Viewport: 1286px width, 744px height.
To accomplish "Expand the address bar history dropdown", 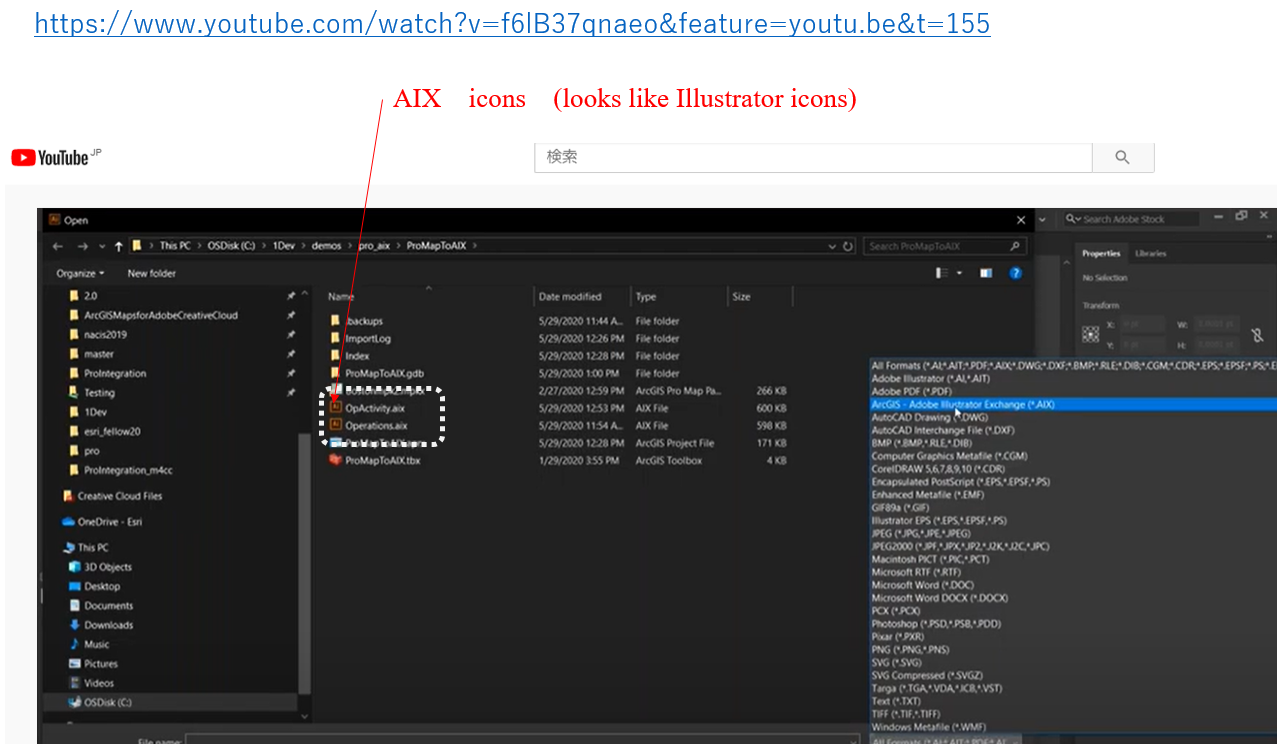I will (833, 246).
